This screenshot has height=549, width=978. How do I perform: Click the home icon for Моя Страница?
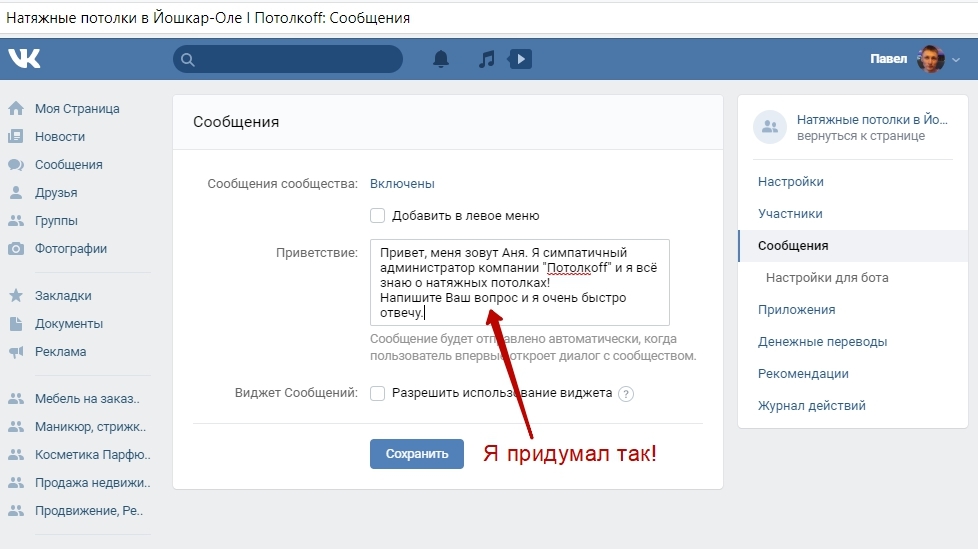[16, 109]
